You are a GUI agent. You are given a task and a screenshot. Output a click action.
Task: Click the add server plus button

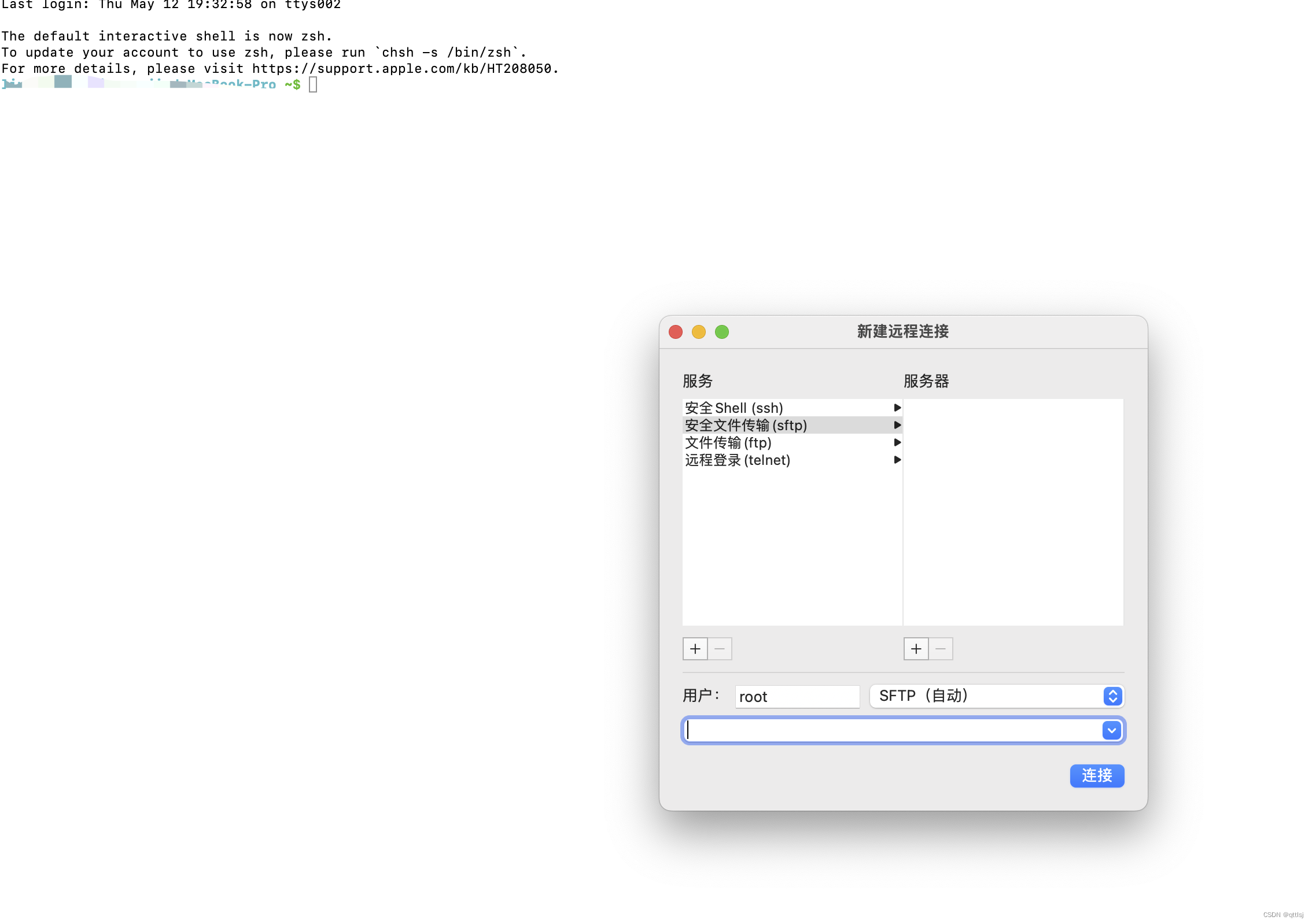[x=916, y=649]
